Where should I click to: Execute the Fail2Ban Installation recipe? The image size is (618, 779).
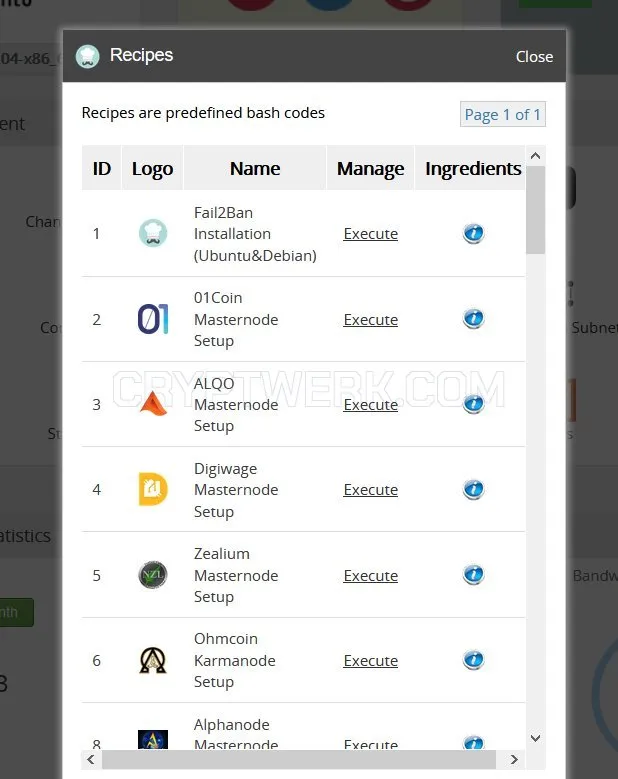(x=371, y=234)
